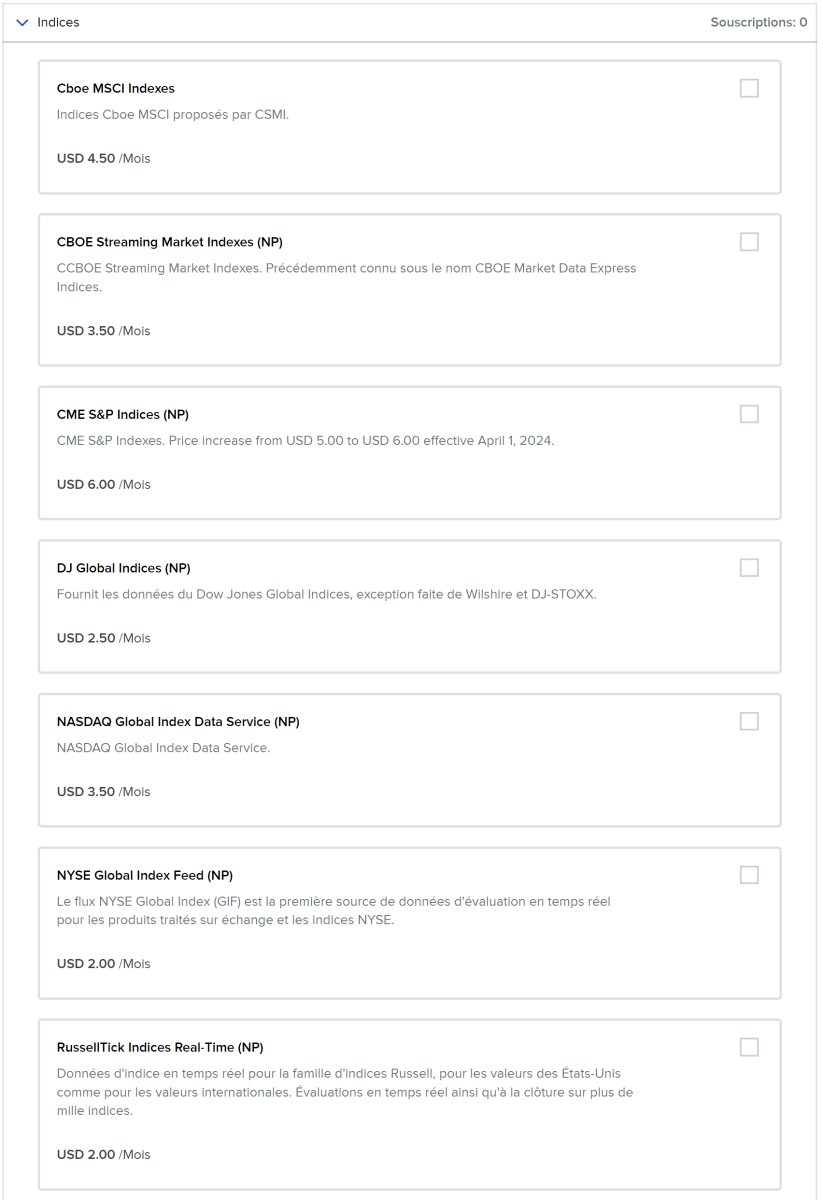Image resolution: width=823 pixels, height=1200 pixels.
Task: Click the Cboe MSCI Indexes title
Action: coord(116,89)
